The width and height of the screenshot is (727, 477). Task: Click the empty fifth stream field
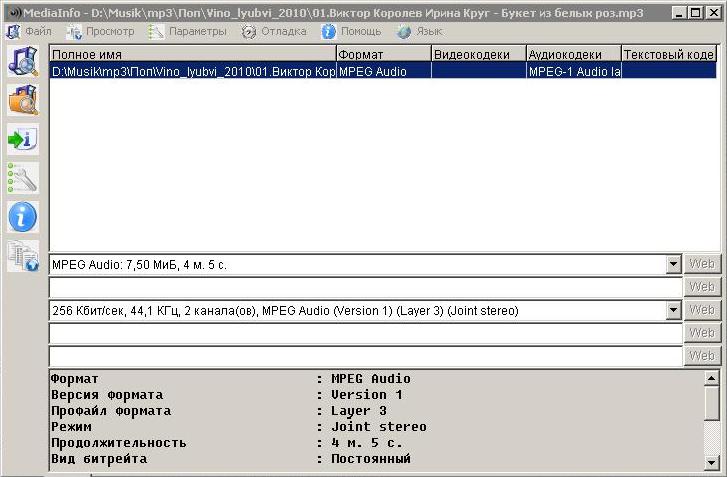[x=365, y=356]
